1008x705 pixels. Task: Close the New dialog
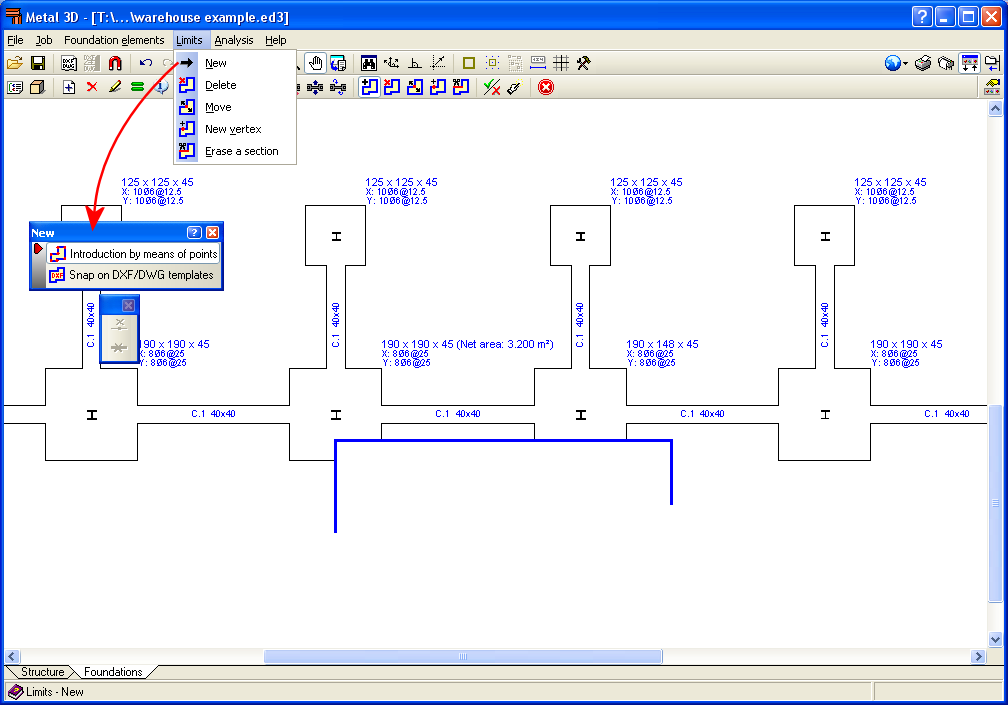click(213, 233)
